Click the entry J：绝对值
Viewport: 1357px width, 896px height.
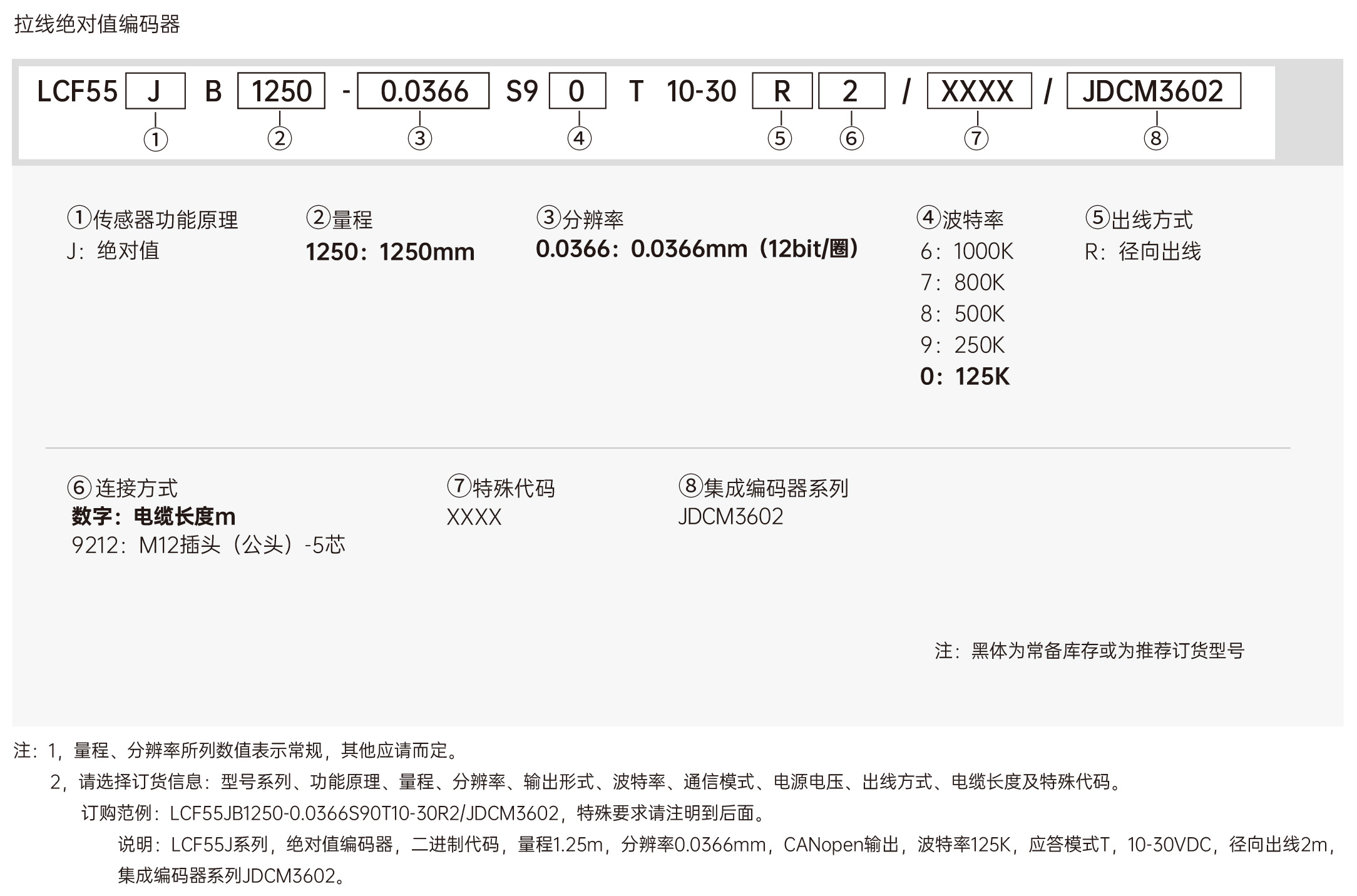(113, 251)
